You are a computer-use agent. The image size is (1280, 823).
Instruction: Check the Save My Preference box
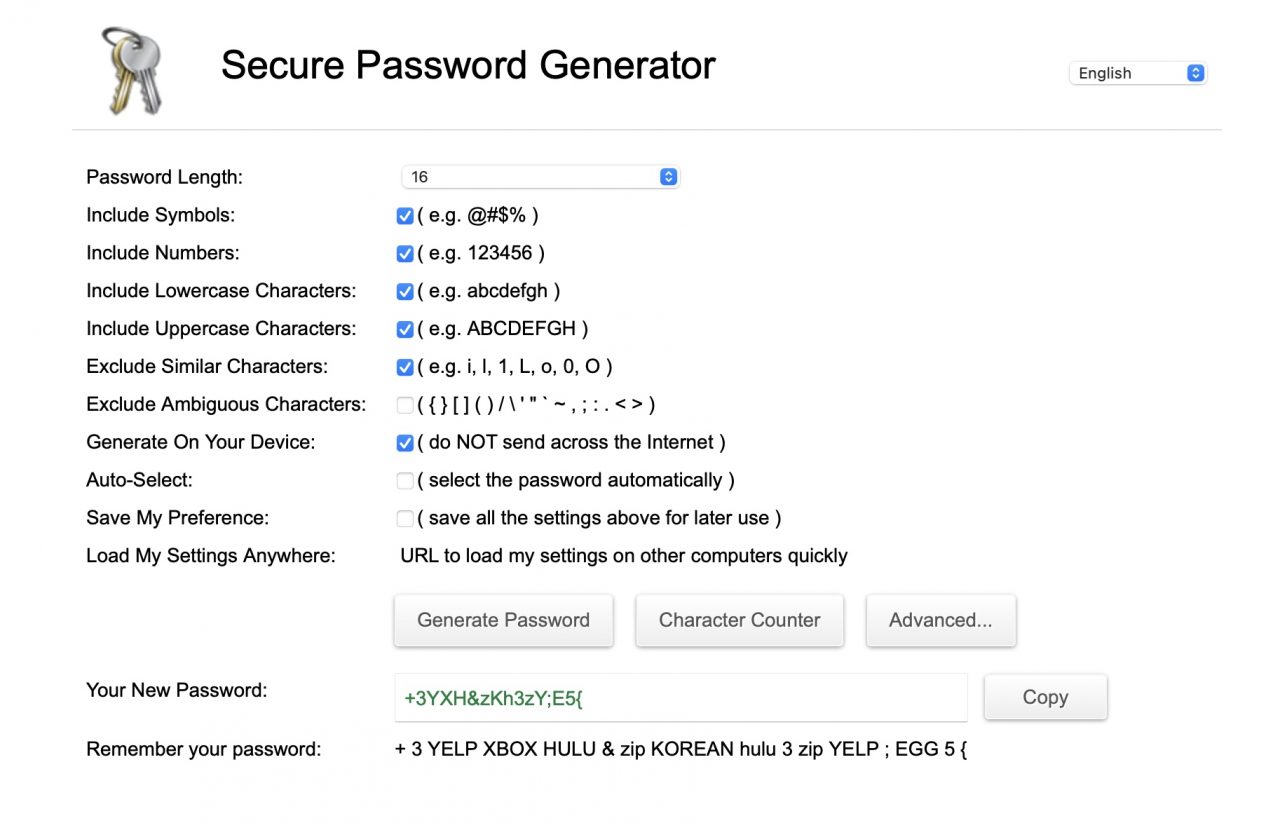click(x=405, y=519)
